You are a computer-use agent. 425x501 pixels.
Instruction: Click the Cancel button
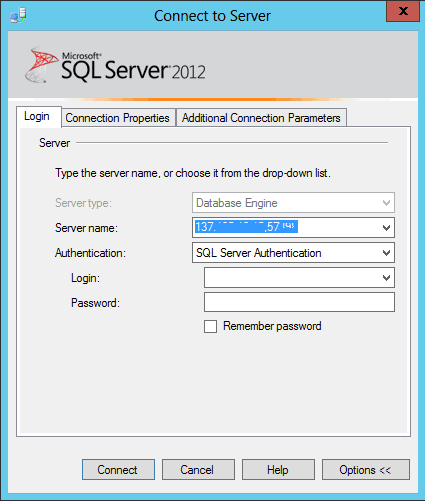[198, 470]
